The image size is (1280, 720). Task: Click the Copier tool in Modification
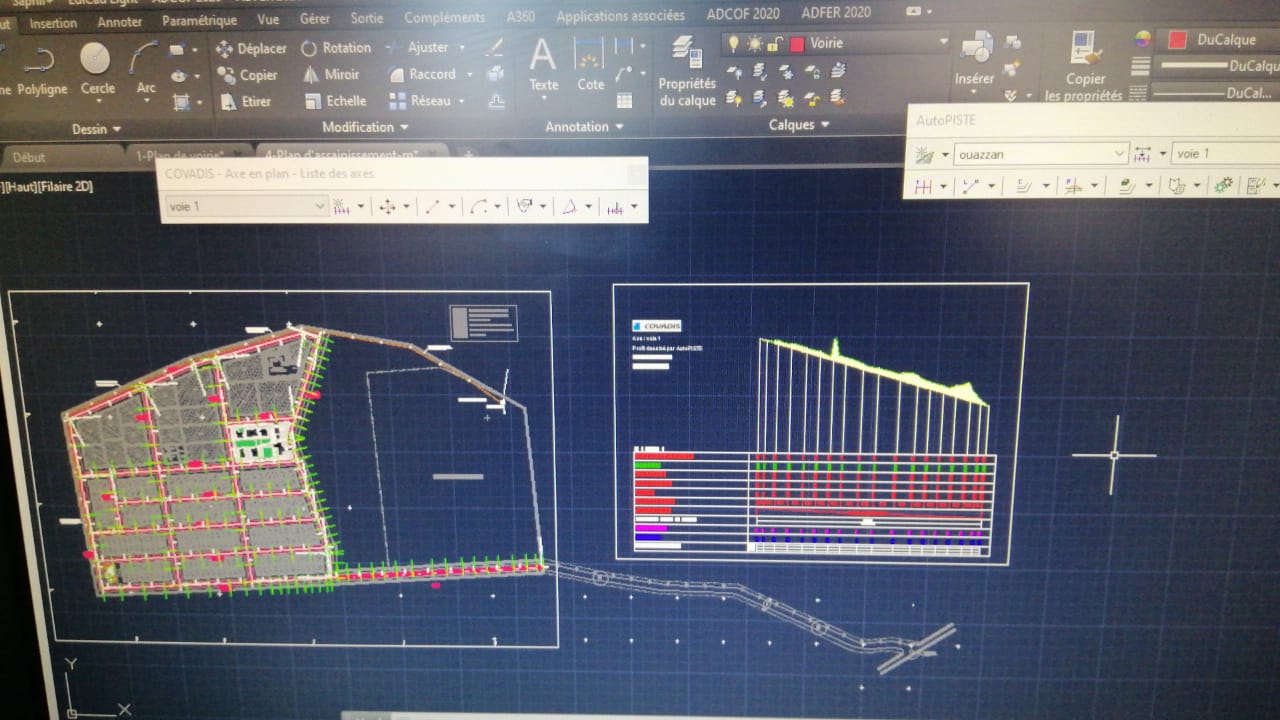tap(247, 75)
